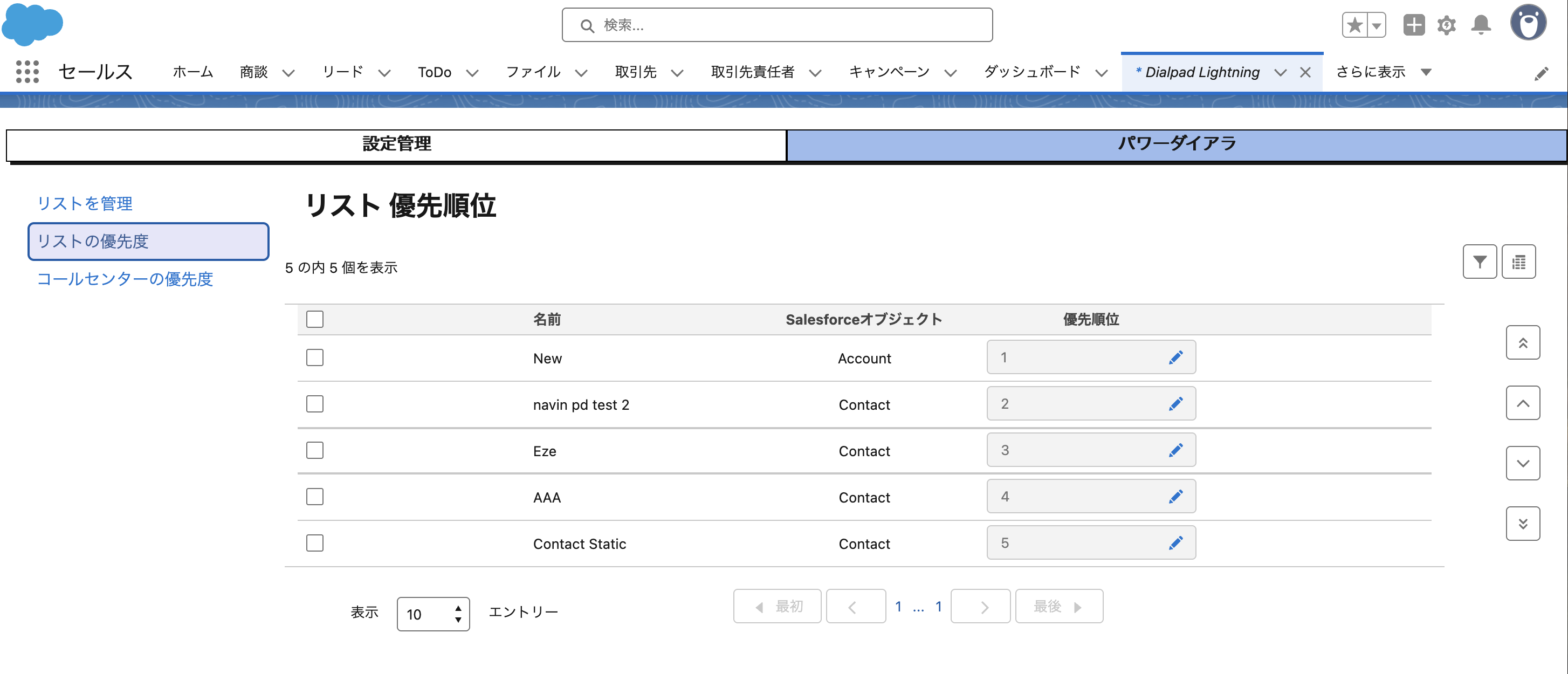Click the 最初 first page button
1568x674 pixels.
(776, 606)
